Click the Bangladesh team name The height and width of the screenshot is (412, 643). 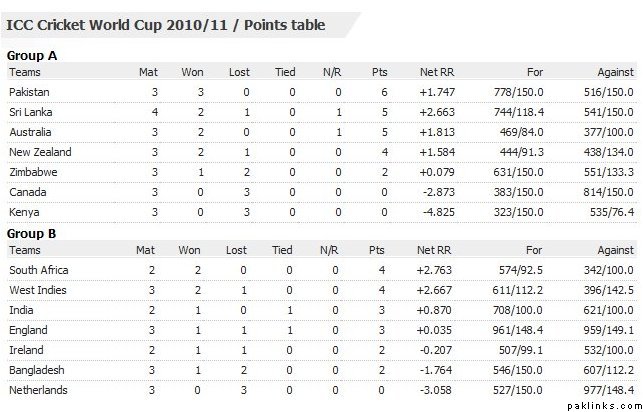pos(34,370)
